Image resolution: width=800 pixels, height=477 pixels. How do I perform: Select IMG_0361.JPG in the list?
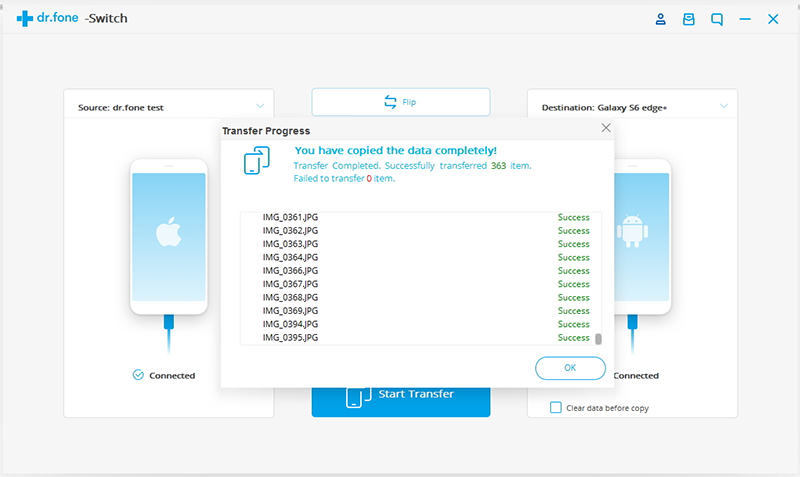tap(290, 217)
